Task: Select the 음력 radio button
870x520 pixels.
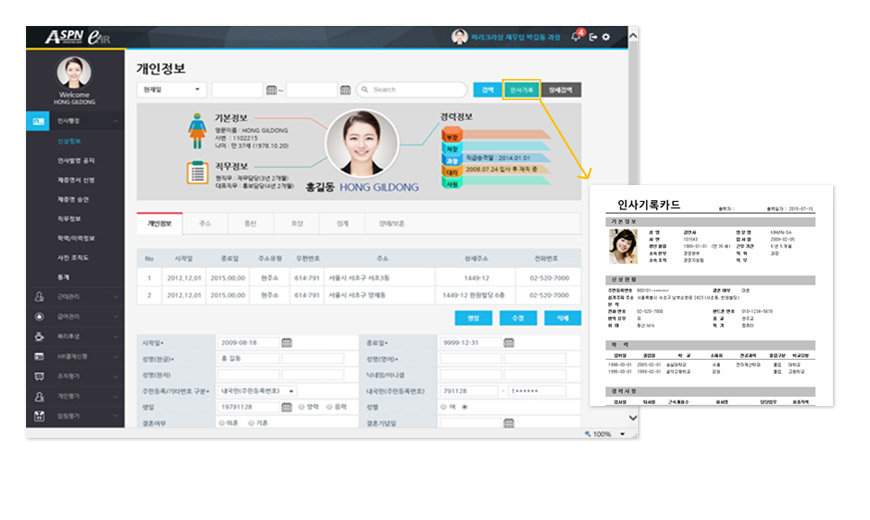Action: click(x=327, y=407)
